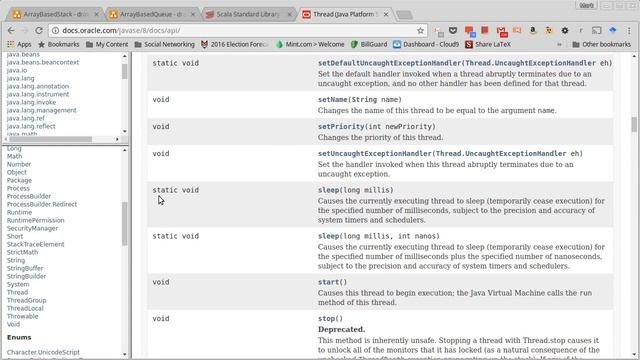The image size is (640, 360).
Task: Click the docs.oracle.com address bar
Action: pyautogui.click(x=237, y=31)
